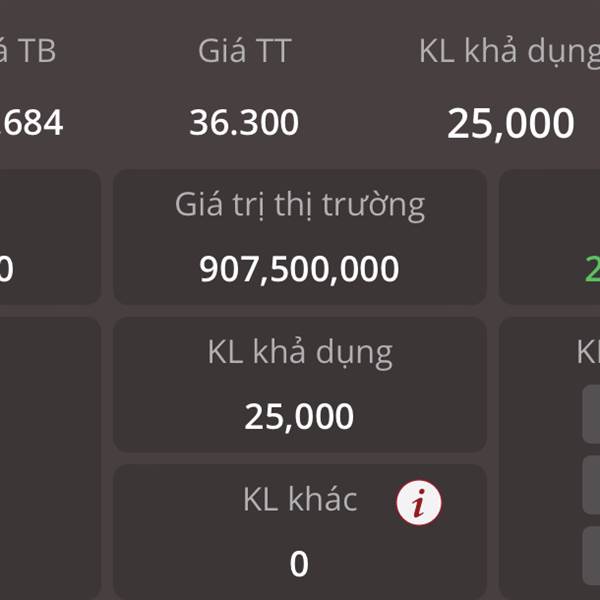Select the left card showing value 0

(x=50, y=237)
